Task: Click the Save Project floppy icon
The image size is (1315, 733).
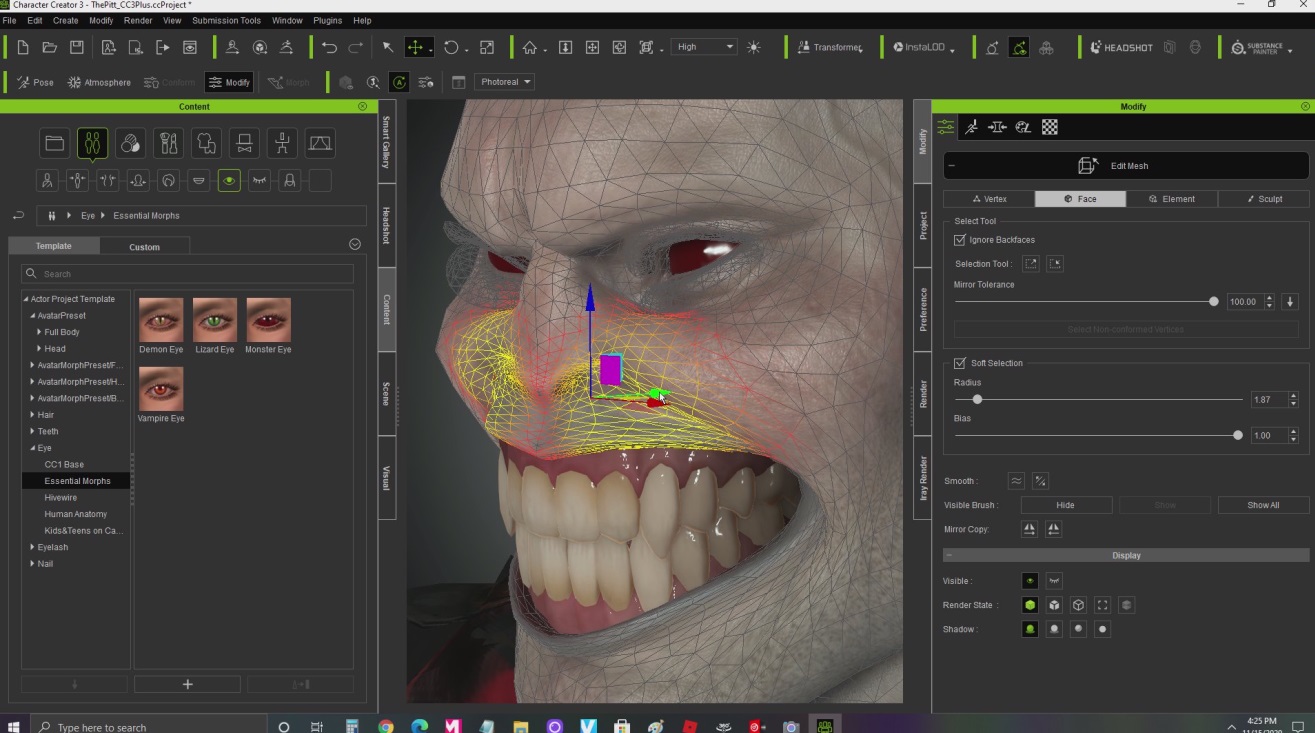Action: coord(76,47)
